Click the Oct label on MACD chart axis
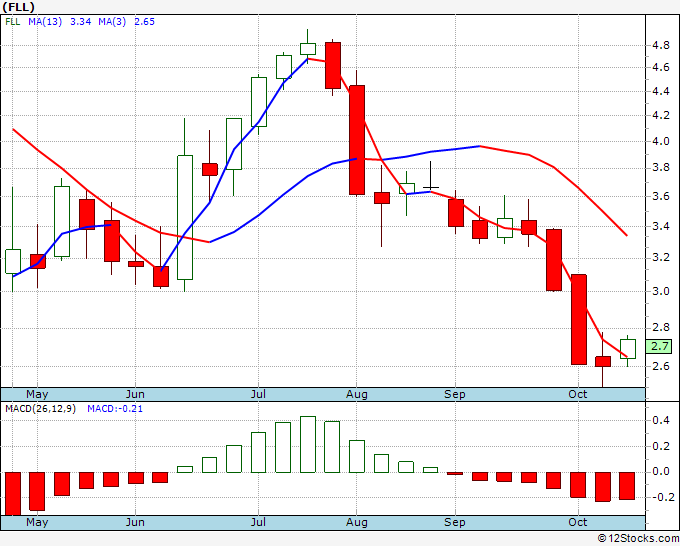The width and height of the screenshot is (680, 546). (x=578, y=522)
